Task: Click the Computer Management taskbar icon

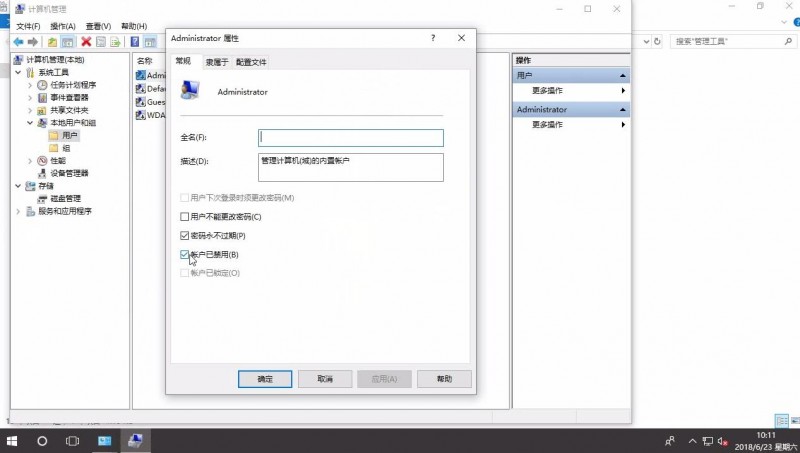Action: pos(135,441)
